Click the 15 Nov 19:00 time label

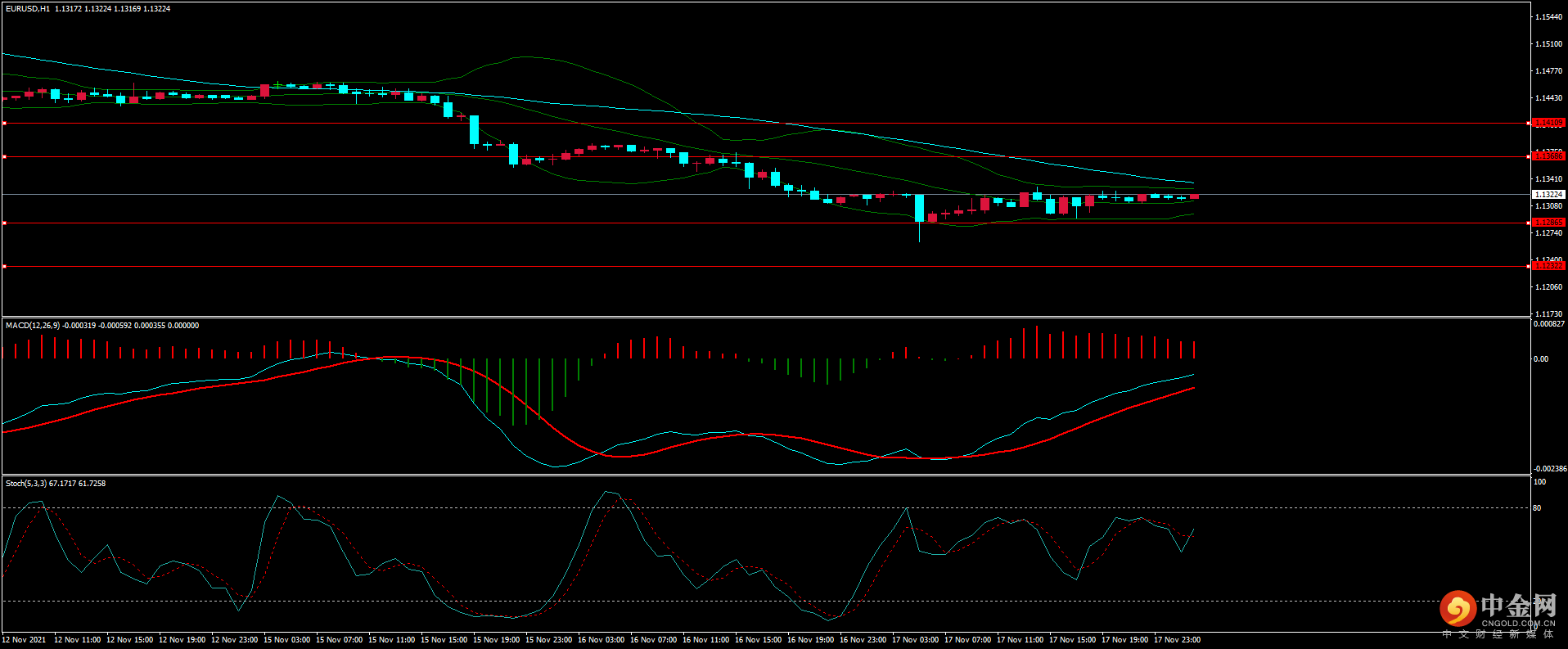click(x=497, y=640)
